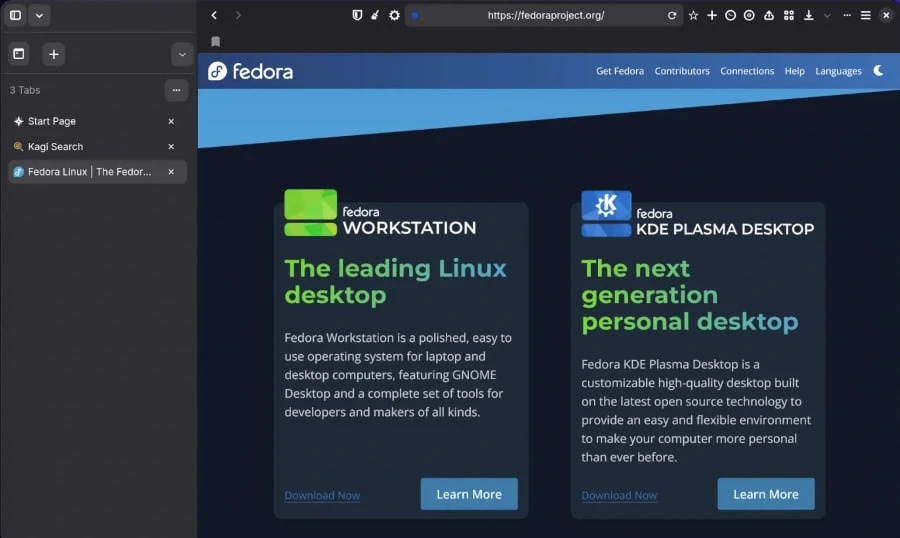The image size is (900, 538).
Task: Click the bookmark icon in the bookmarks bar
Action: tap(216, 41)
